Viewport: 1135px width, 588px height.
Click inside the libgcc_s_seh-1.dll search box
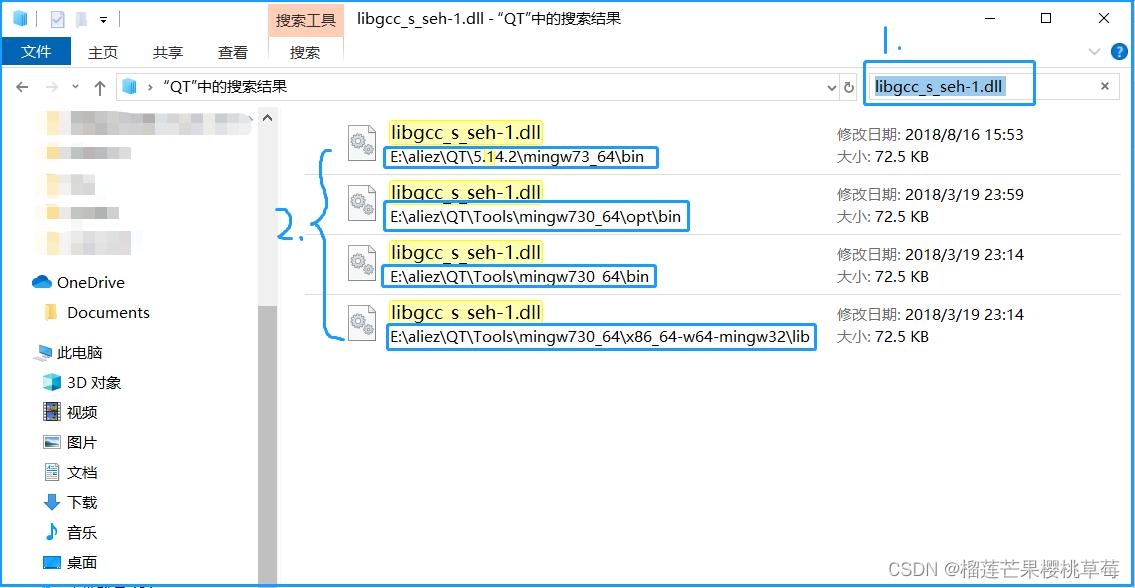[940, 85]
